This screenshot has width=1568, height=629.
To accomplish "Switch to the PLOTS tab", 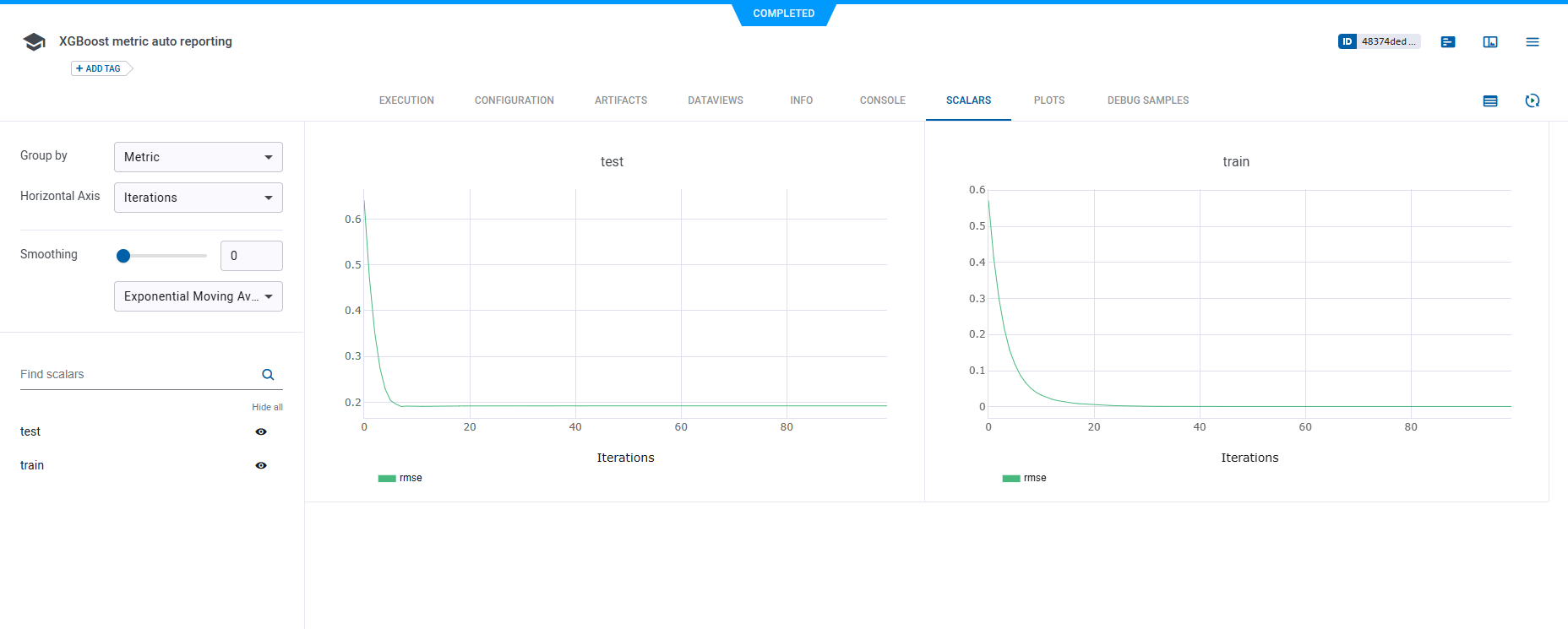I will point(1048,100).
